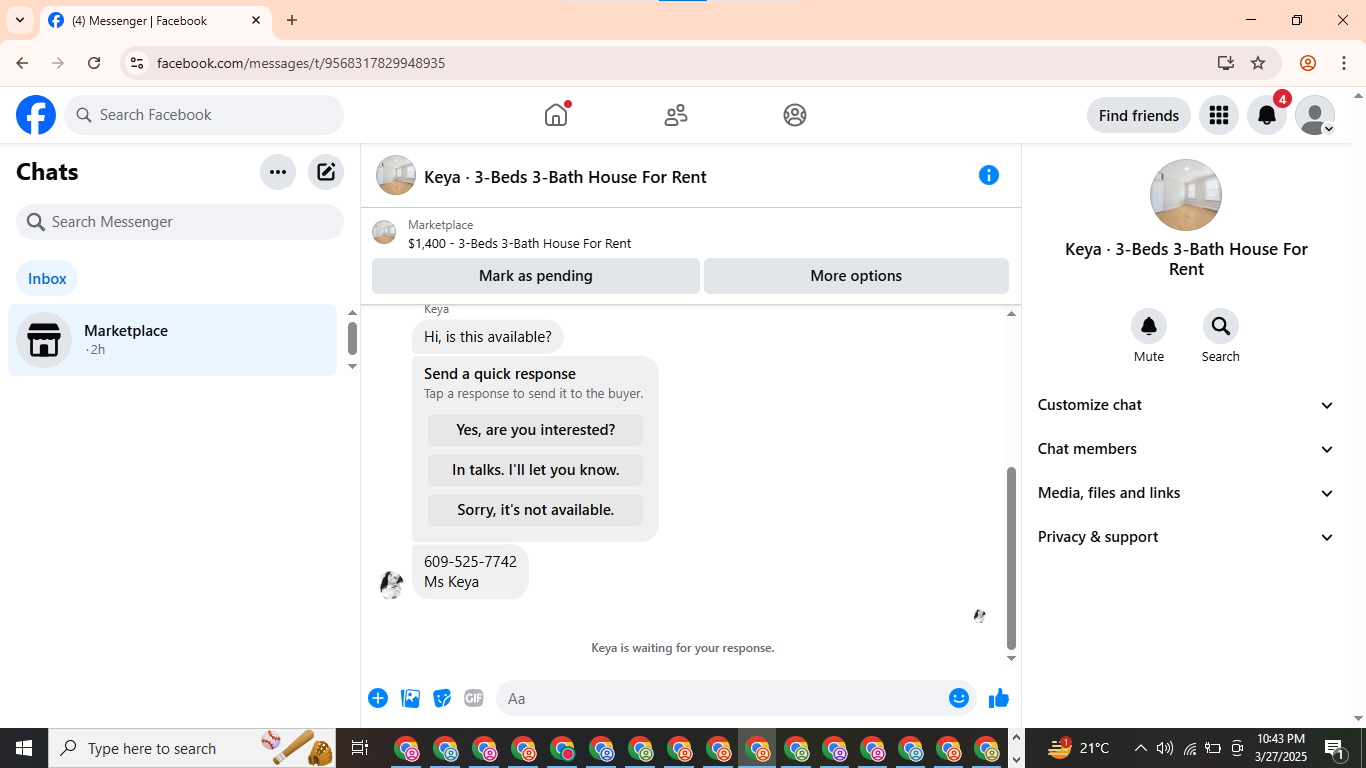Open the volume control in system tray
This screenshot has width=1366, height=768.
pos(1165,748)
